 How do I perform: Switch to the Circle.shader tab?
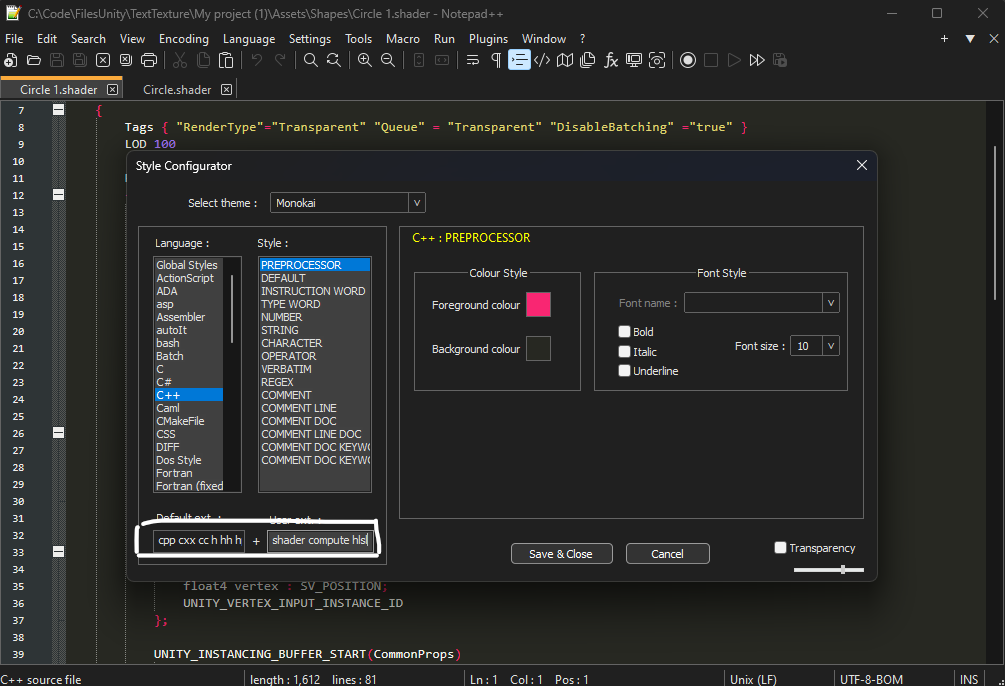[177, 90]
